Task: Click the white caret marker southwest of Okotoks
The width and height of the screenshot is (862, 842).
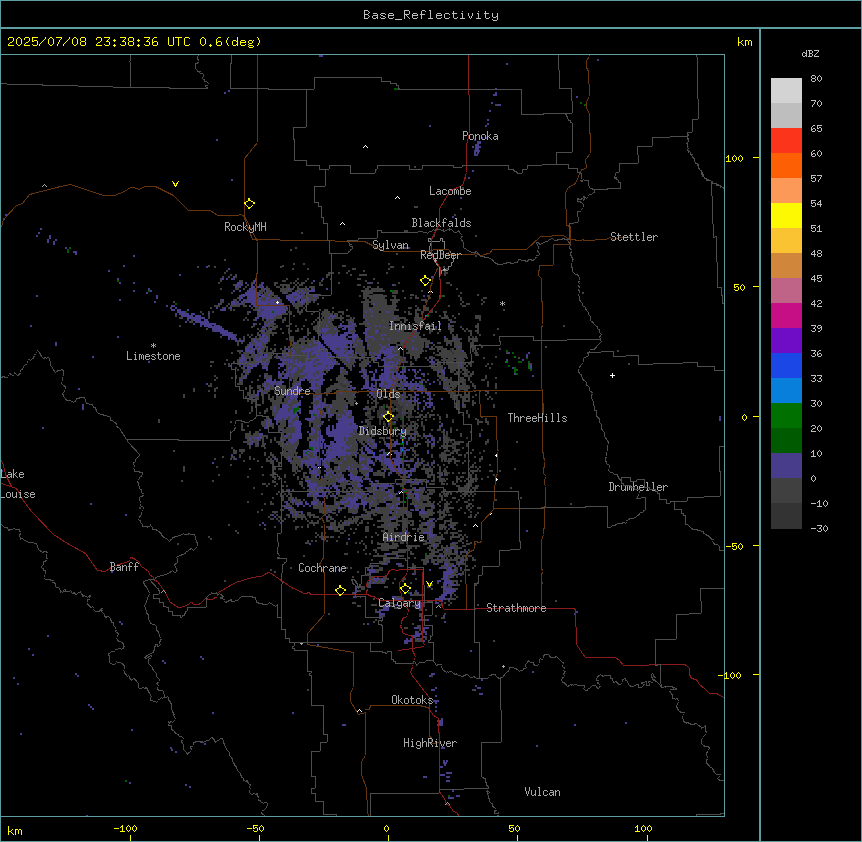Action: (x=360, y=711)
